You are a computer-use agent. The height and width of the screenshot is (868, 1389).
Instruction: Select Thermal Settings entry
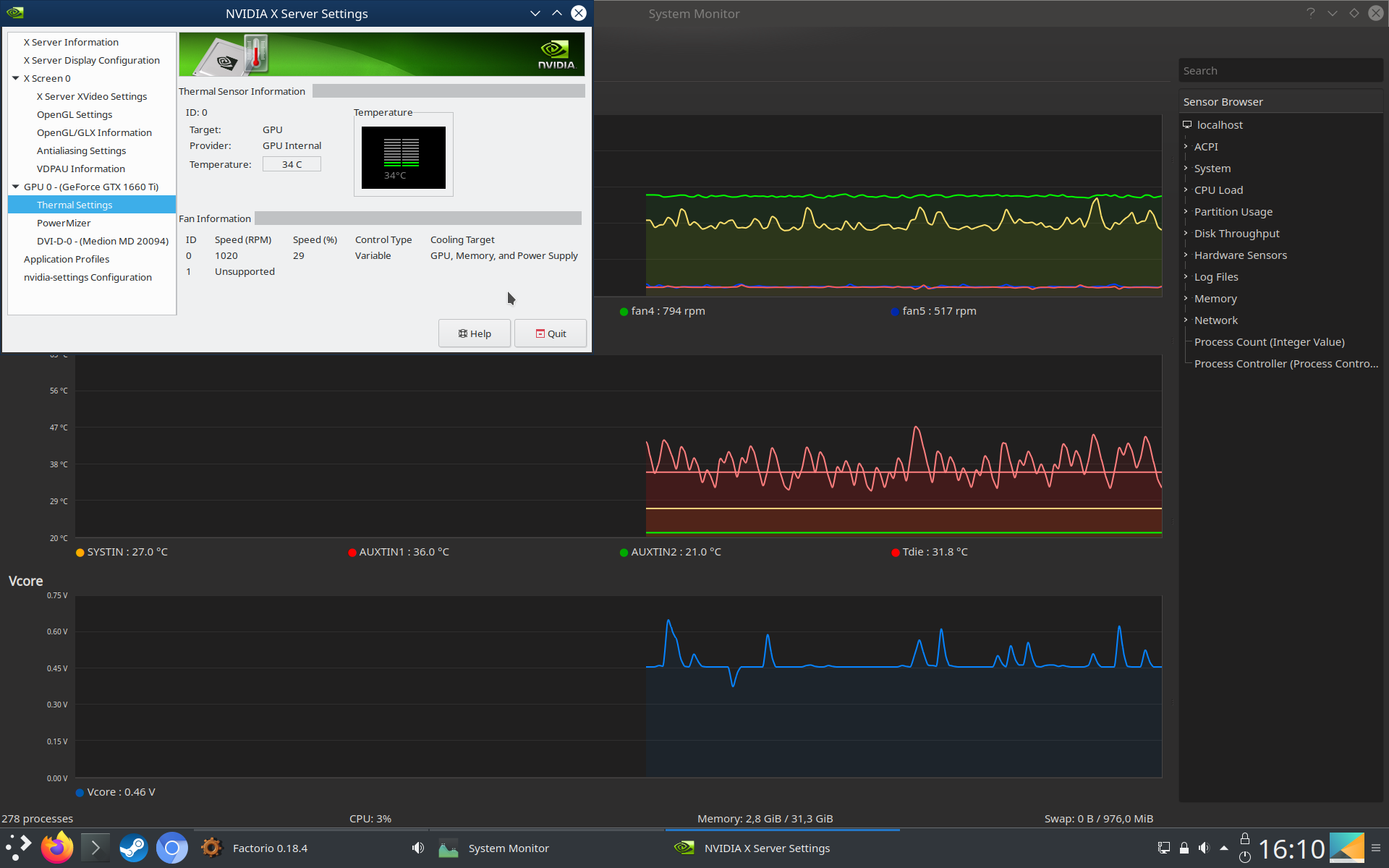point(92,205)
